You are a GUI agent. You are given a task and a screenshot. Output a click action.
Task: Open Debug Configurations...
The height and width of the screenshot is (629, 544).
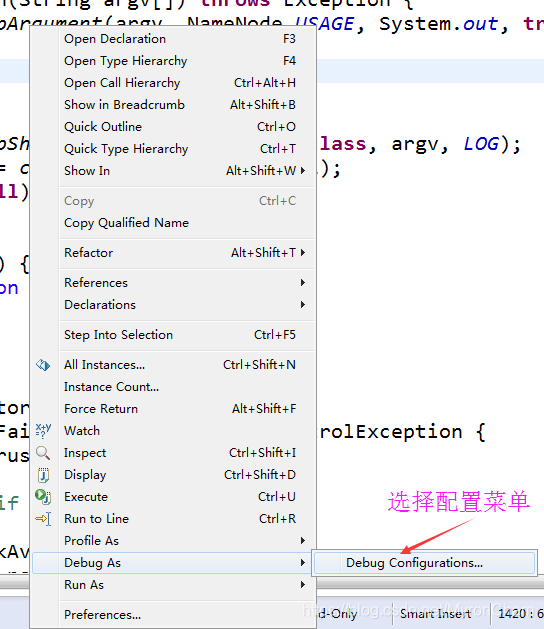pos(424,563)
